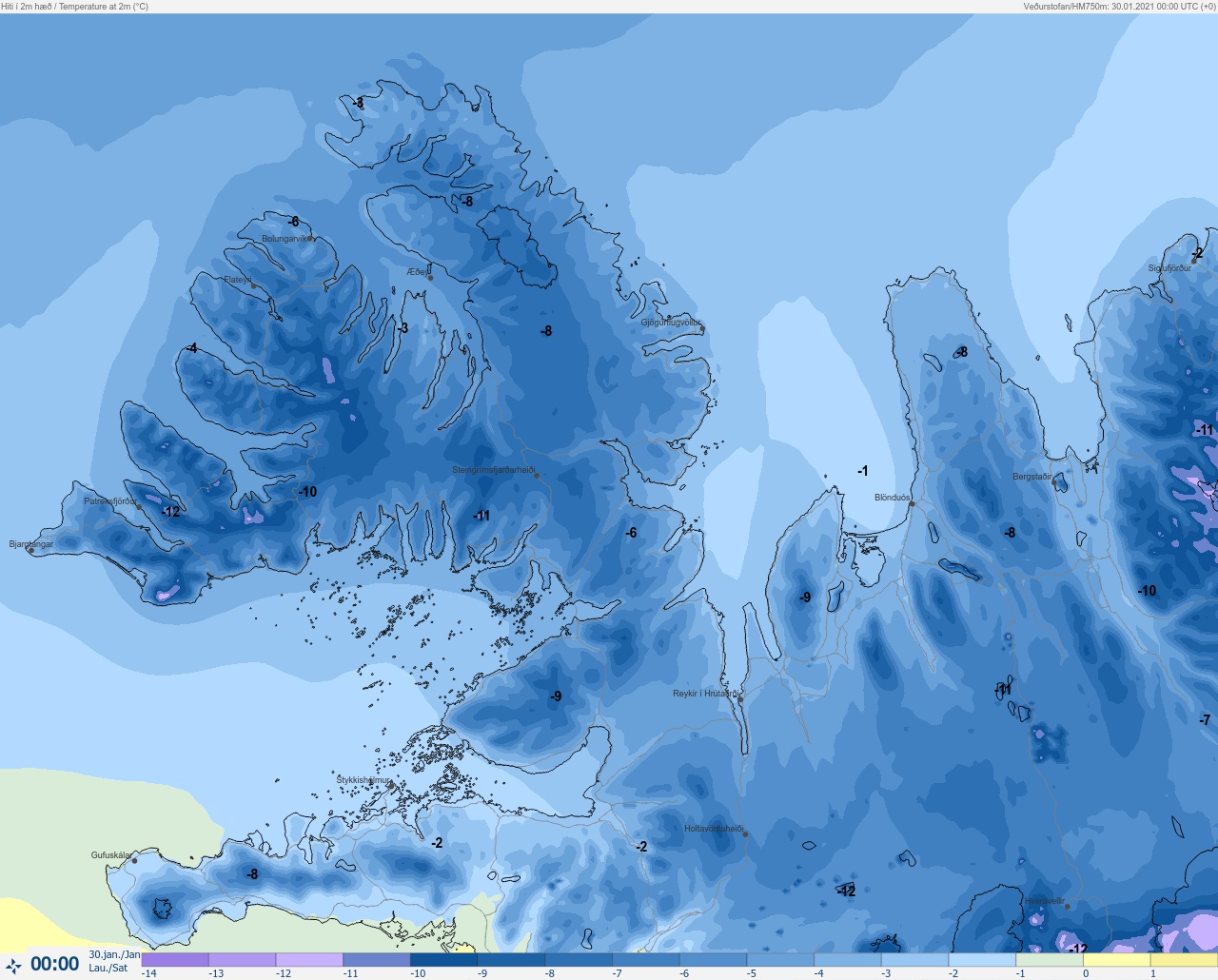Pick the pale green swatch between -1 and 0
The width and height of the screenshot is (1218, 980).
(1050, 960)
